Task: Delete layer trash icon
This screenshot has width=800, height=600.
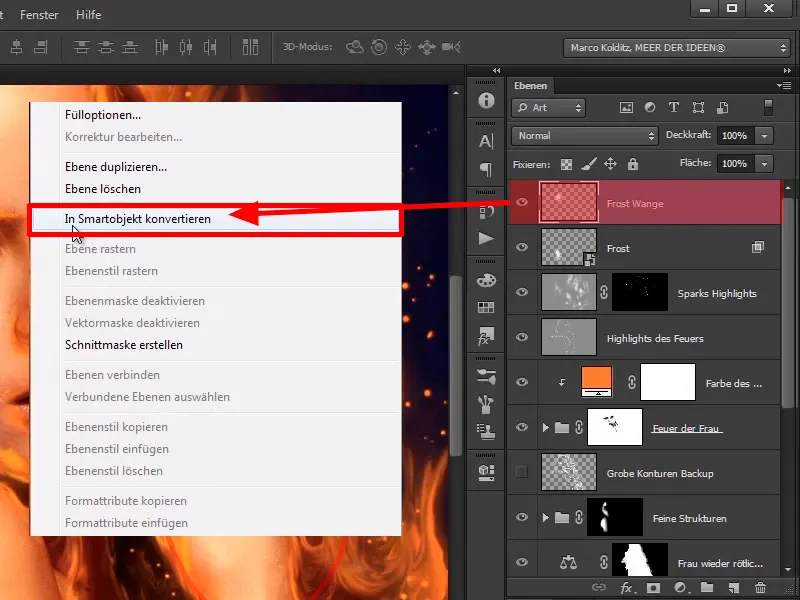Action: point(760,588)
